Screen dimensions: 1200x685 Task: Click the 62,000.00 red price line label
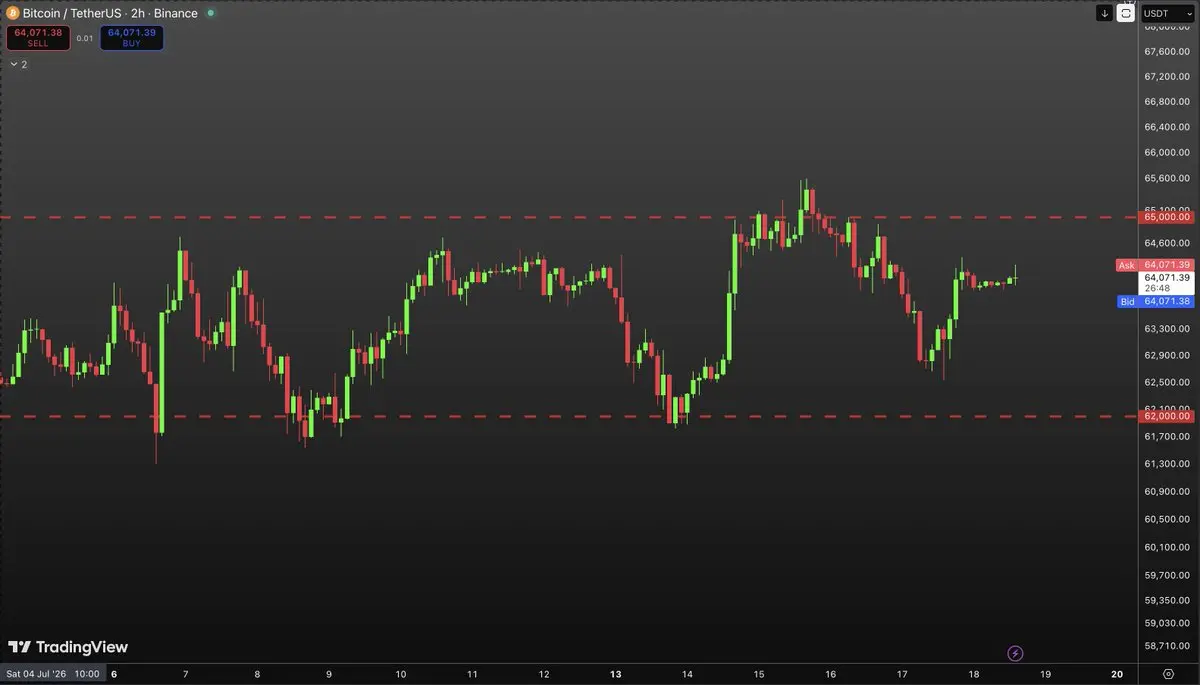pos(1167,416)
